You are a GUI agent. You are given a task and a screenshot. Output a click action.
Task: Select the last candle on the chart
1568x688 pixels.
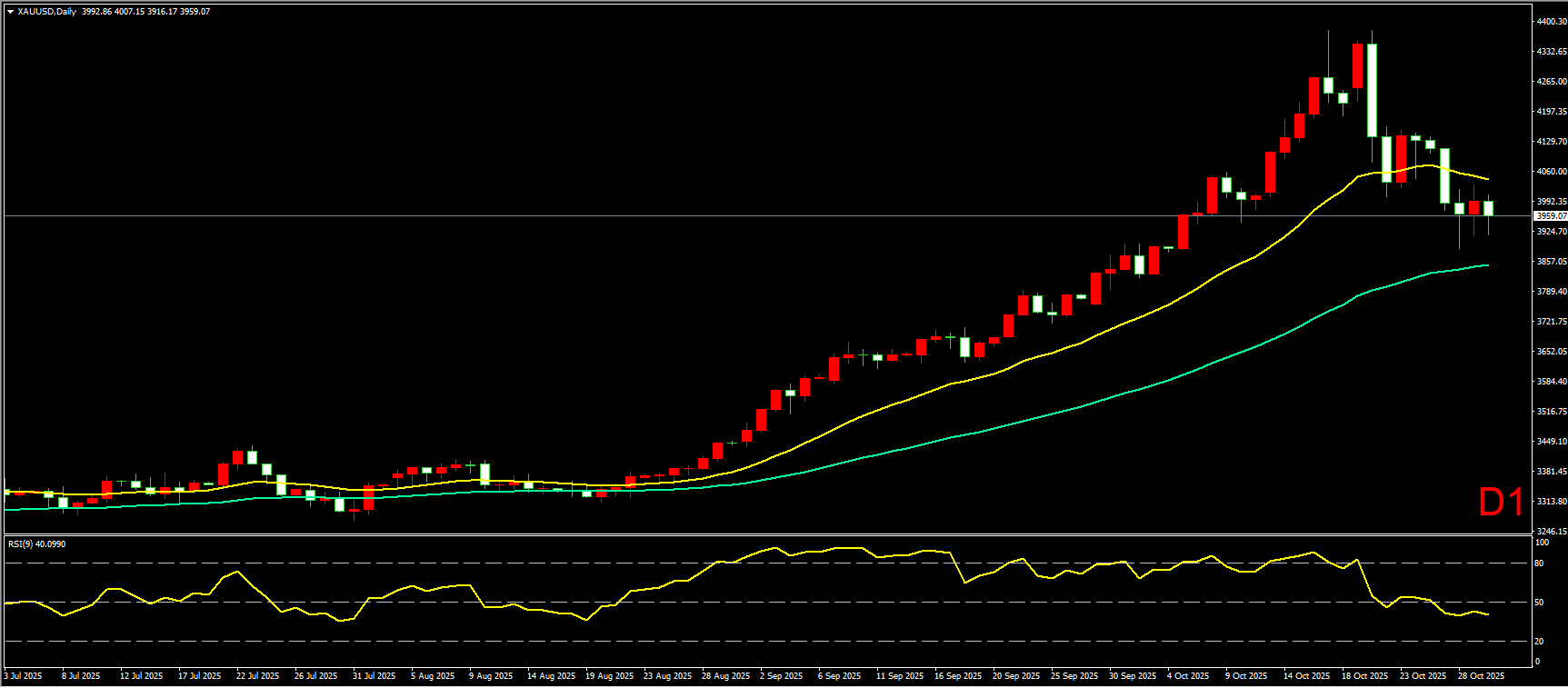1488,209
